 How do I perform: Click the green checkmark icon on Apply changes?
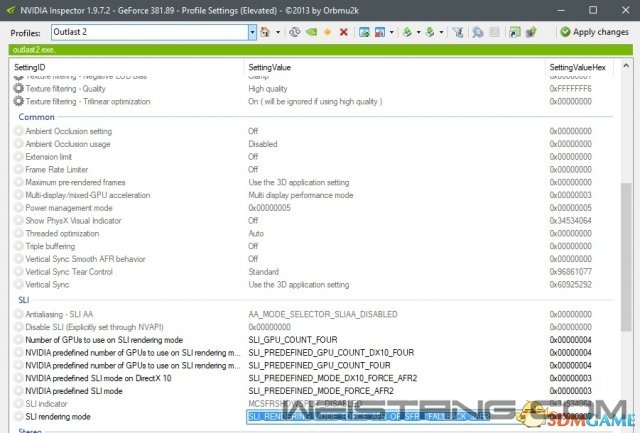point(565,32)
